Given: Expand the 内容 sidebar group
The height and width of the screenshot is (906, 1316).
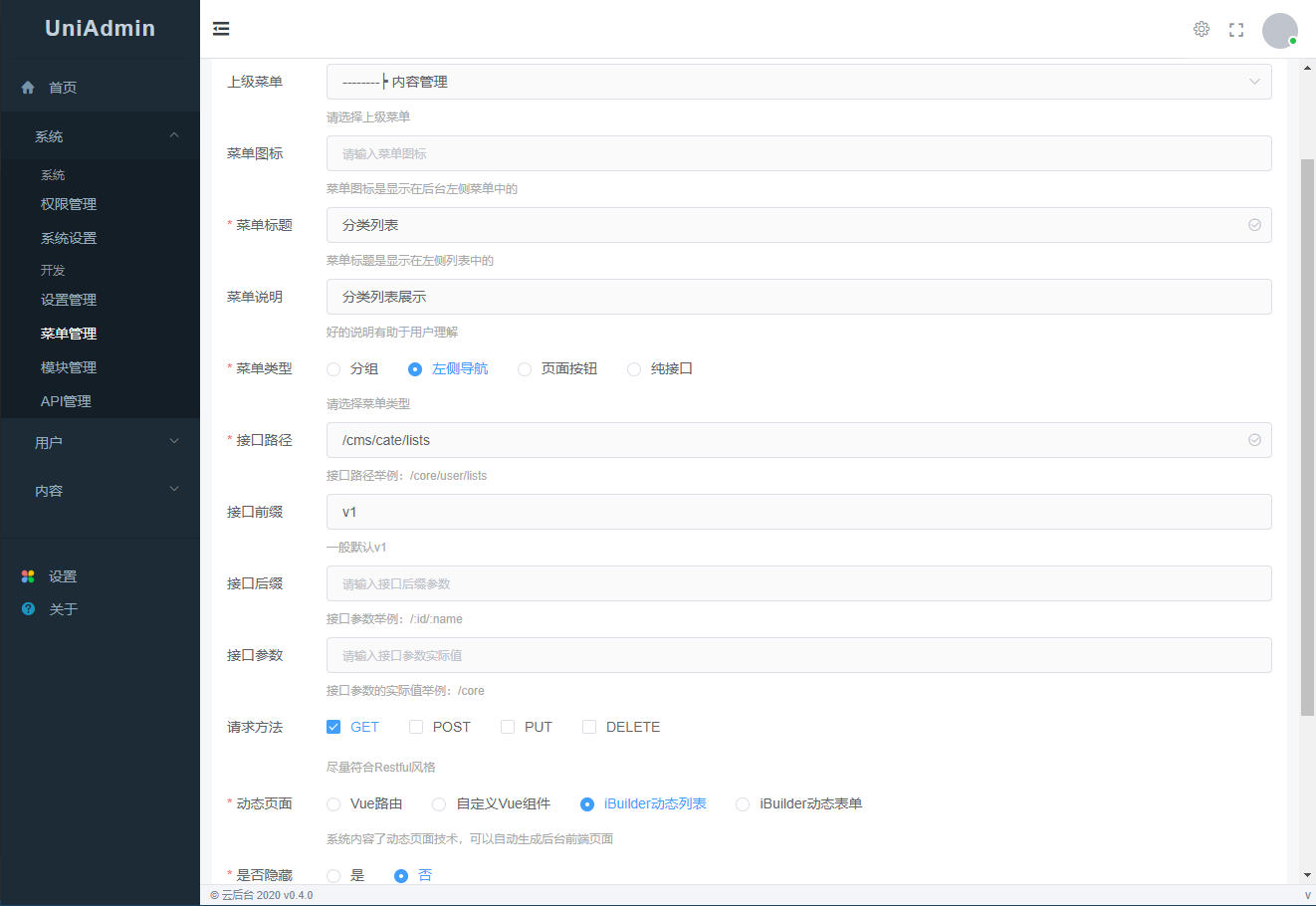Looking at the screenshot, I should 100,491.
